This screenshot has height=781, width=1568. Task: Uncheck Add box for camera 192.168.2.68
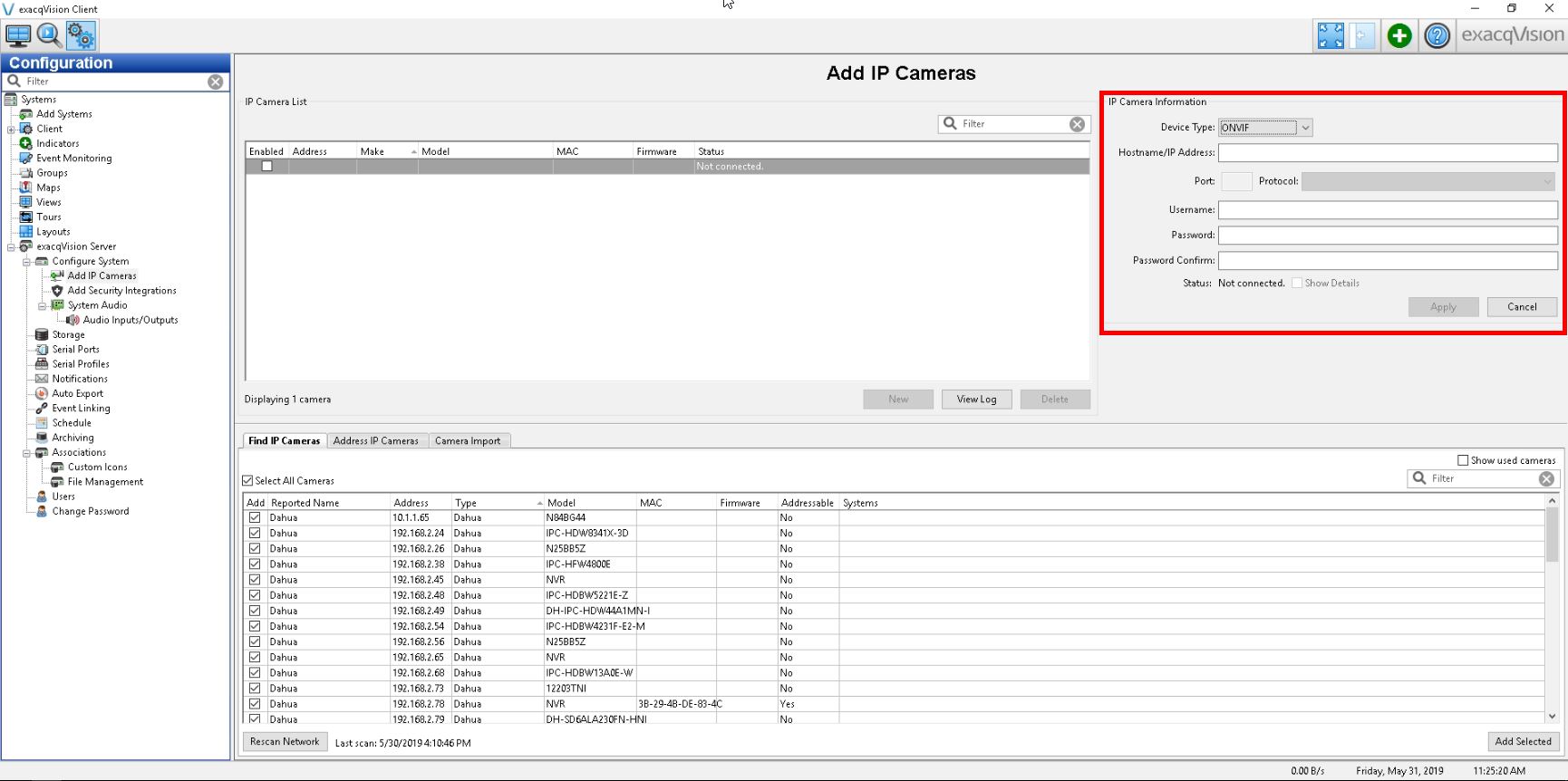[255, 673]
